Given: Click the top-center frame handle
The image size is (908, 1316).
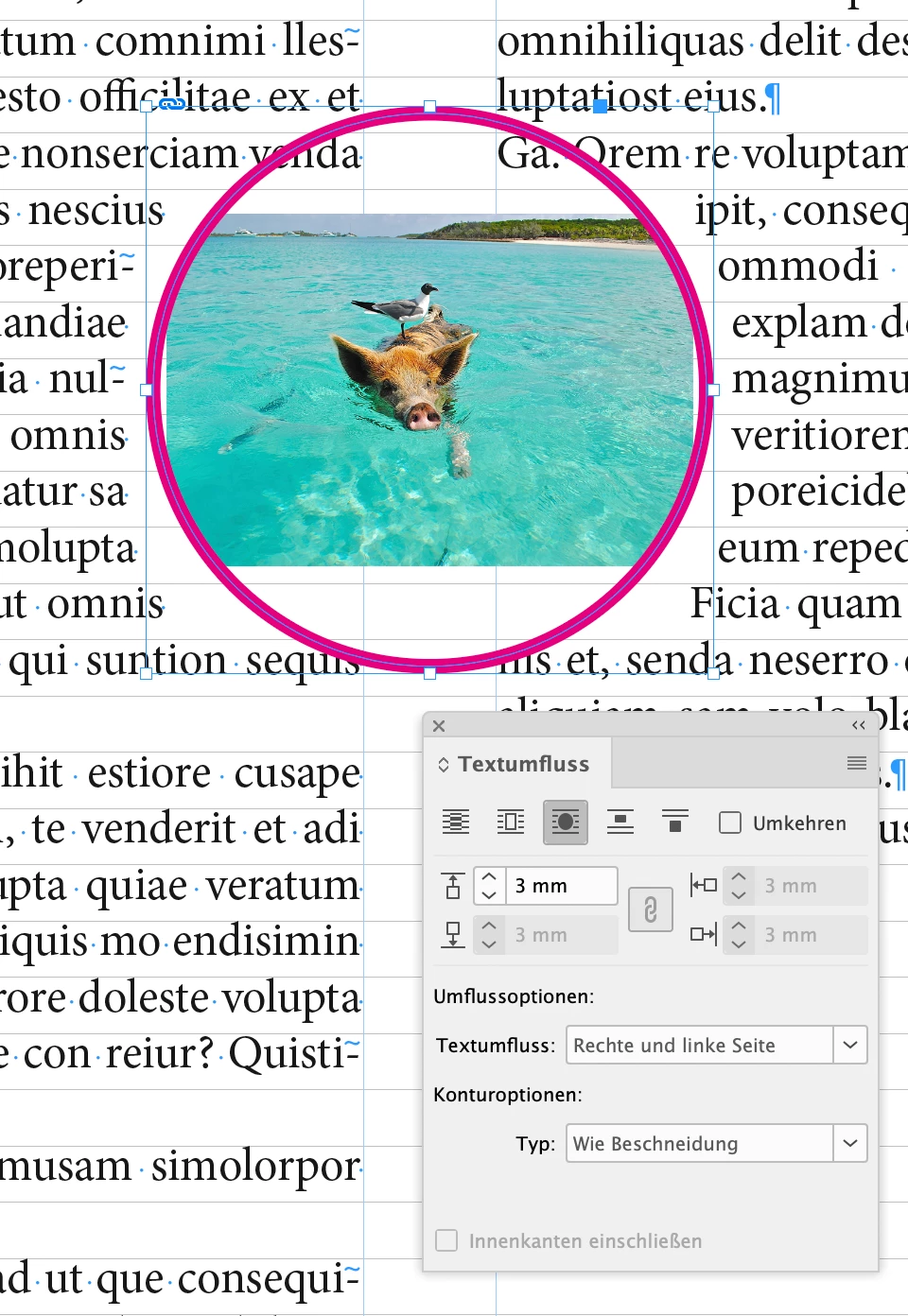Looking at the screenshot, I should click(x=430, y=107).
